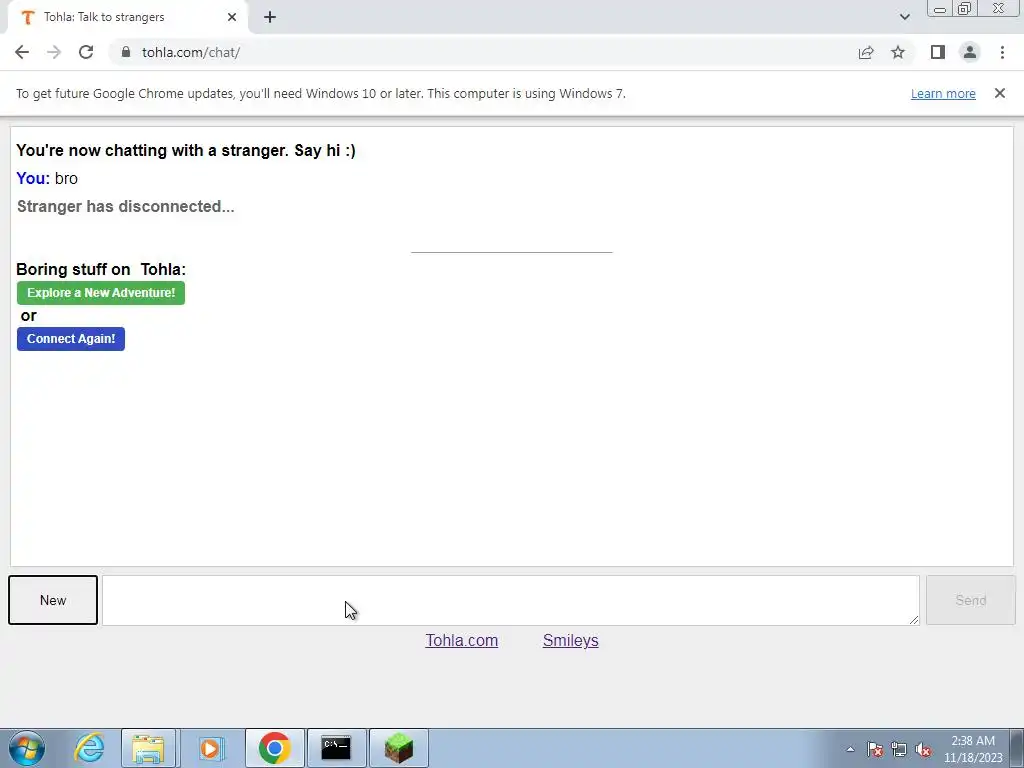This screenshot has height=768, width=1024.
Task: Open network status tray icon
Action: tap(899, 749)
